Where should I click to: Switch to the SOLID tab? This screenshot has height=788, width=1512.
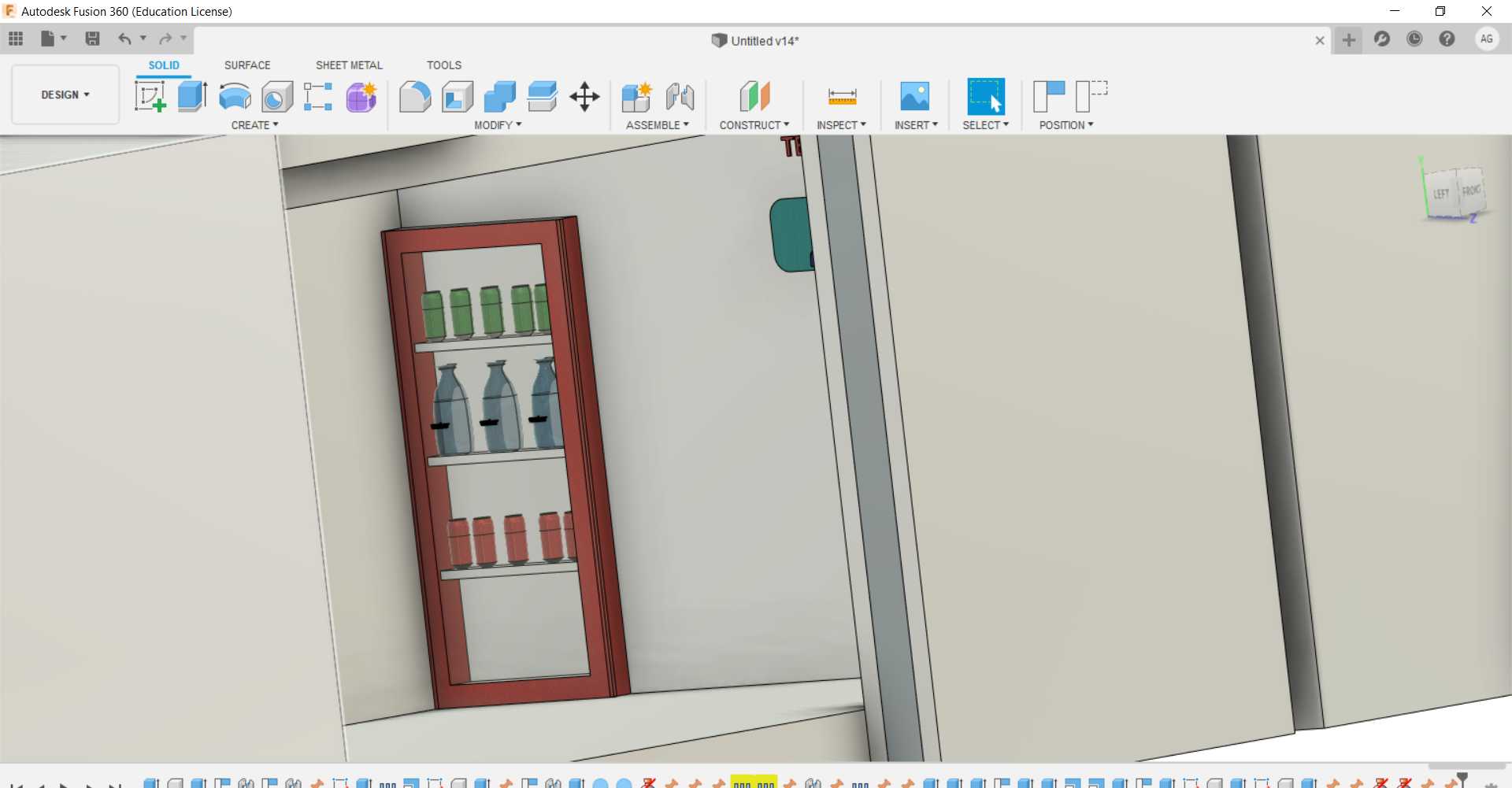164,65
